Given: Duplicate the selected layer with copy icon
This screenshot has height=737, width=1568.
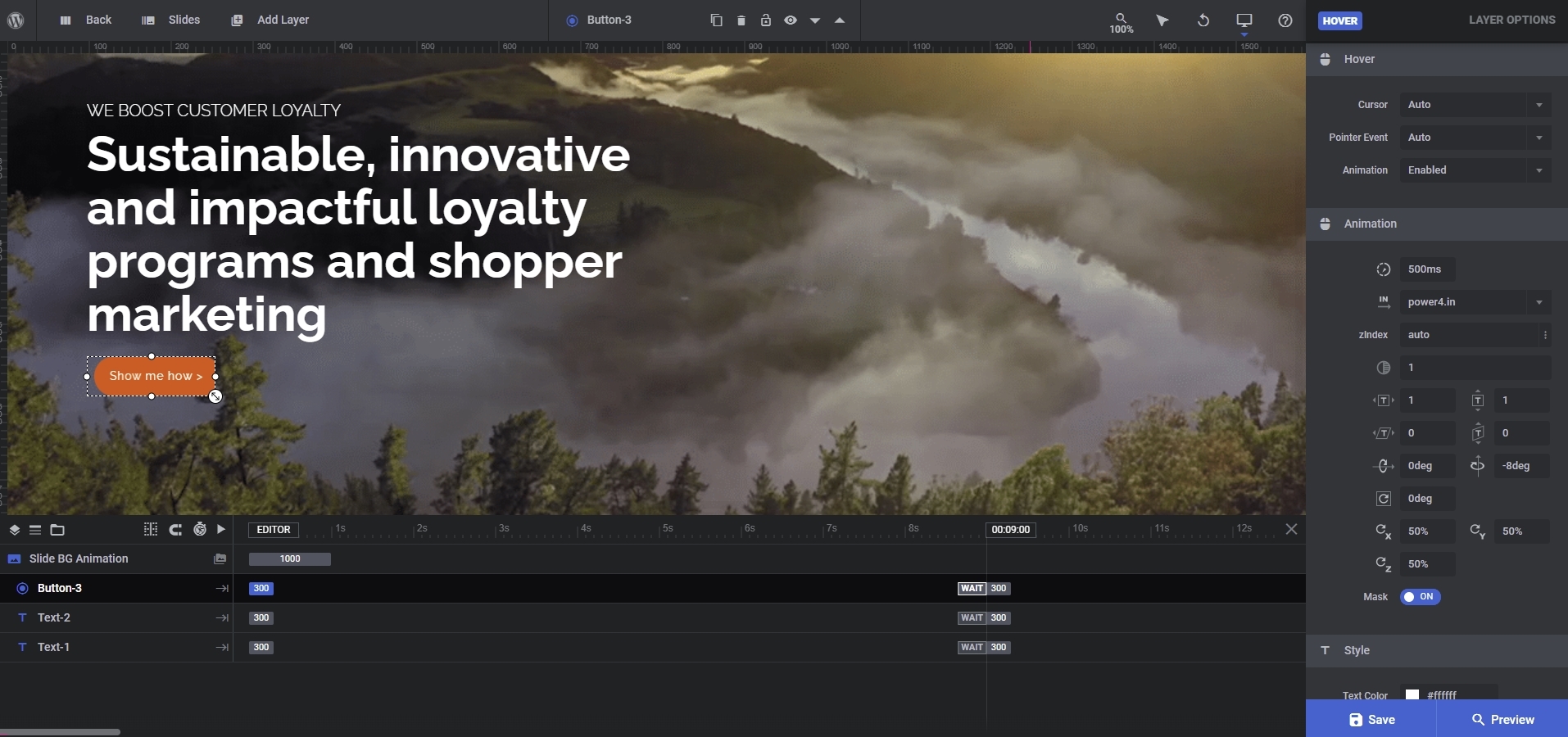Looking at the screenshot, I should pos(716,20).
